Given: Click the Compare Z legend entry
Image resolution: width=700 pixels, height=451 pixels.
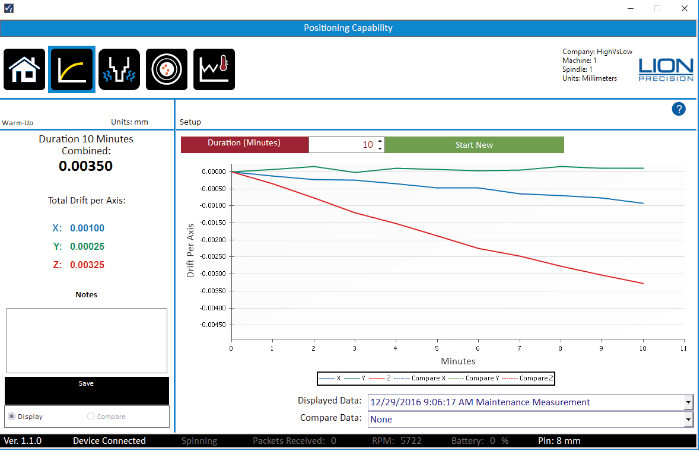Looking at the screenshot, I should click(528, 378).
